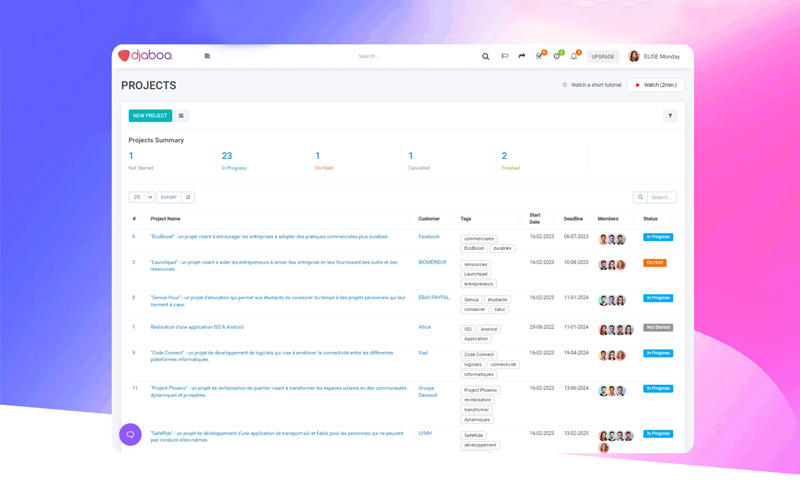Open the Altice customer link
This screenshot has height=500, width=800.
pyautogui.click(x=424, y=327)
